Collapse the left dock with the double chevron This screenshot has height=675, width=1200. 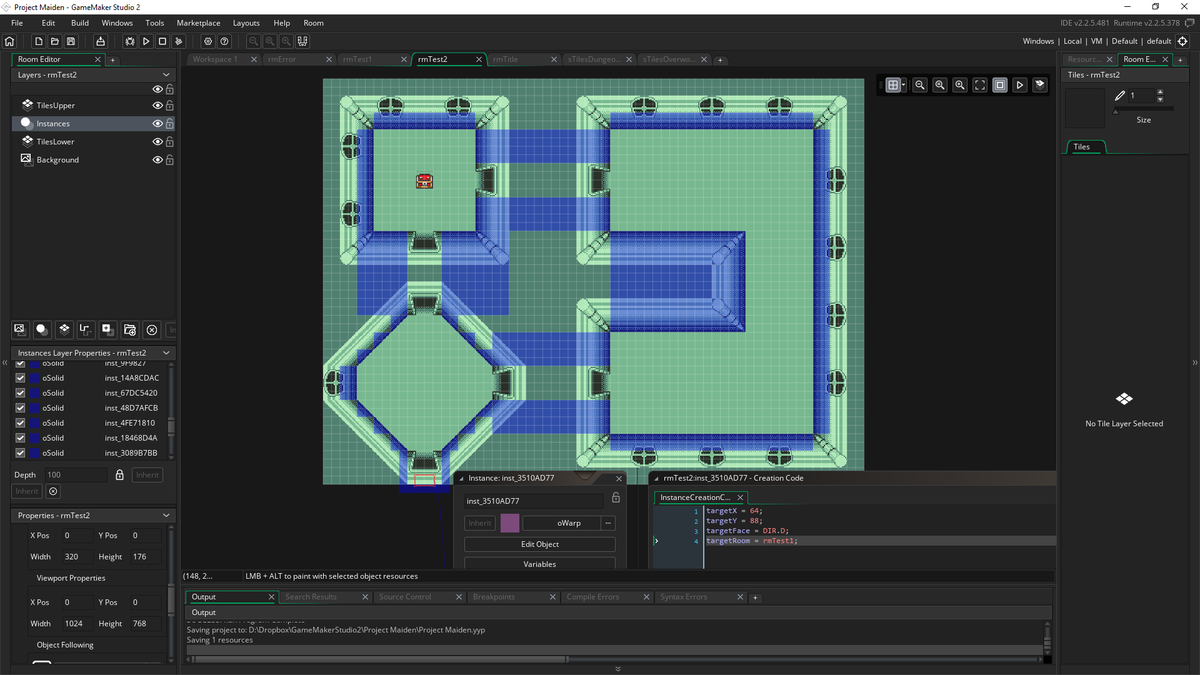click(x=5, y=363)
